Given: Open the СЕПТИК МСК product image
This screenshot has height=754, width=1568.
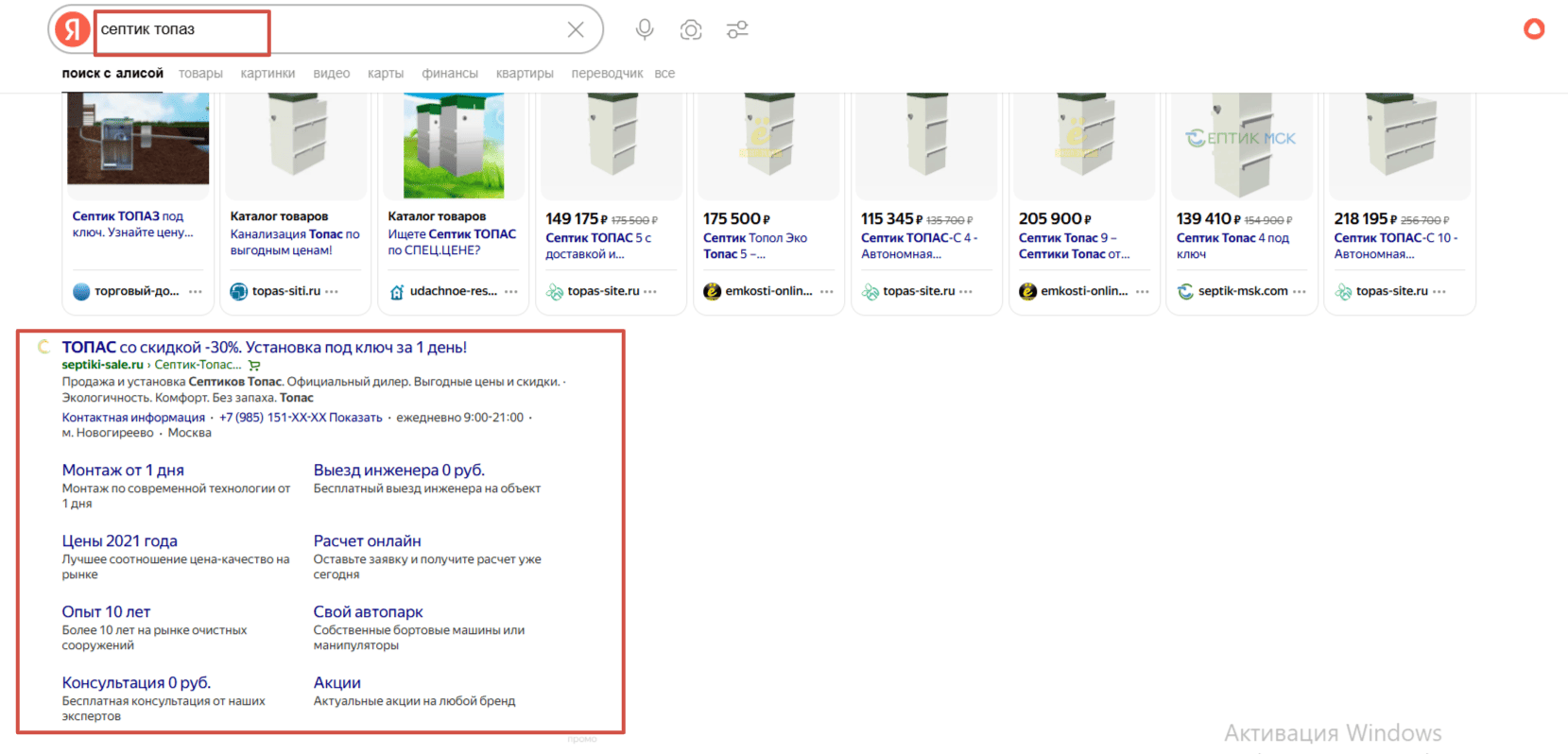Looking at the screenshot, I should pyautogui.click(x=1242, y=146).
